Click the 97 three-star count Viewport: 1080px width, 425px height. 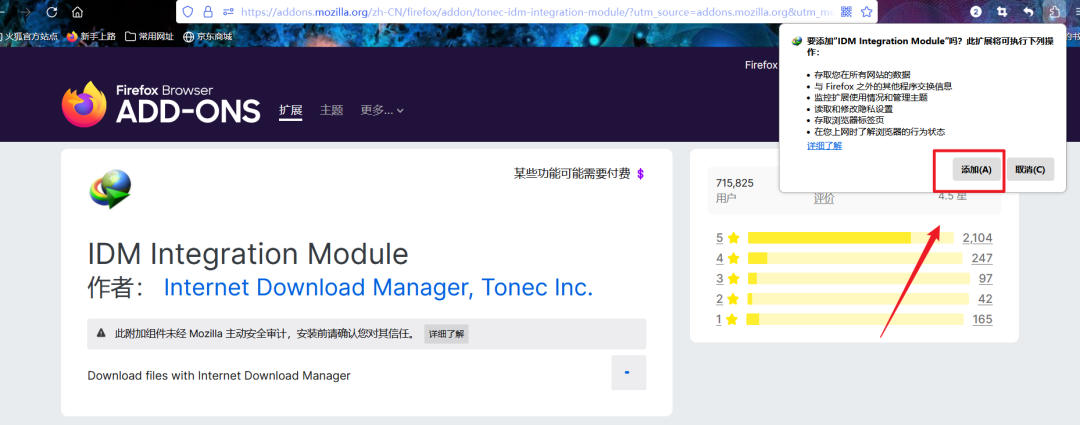pyautogui.click(x=986, y=278)
